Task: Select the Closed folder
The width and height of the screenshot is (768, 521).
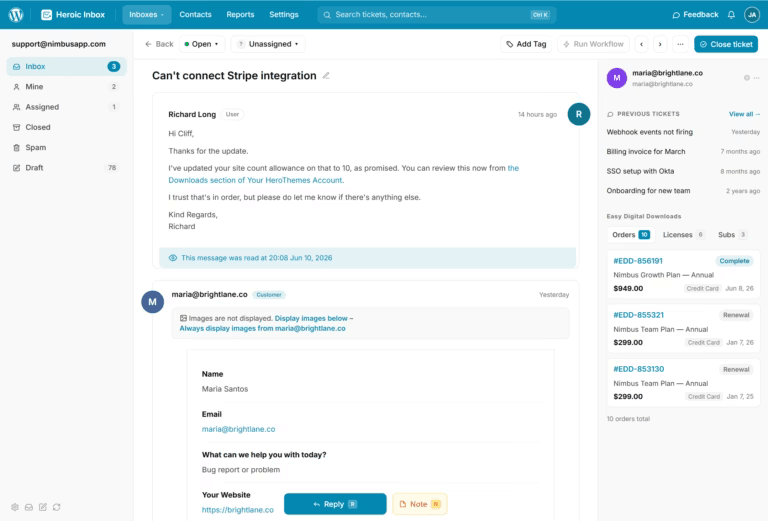Action: 66,127
